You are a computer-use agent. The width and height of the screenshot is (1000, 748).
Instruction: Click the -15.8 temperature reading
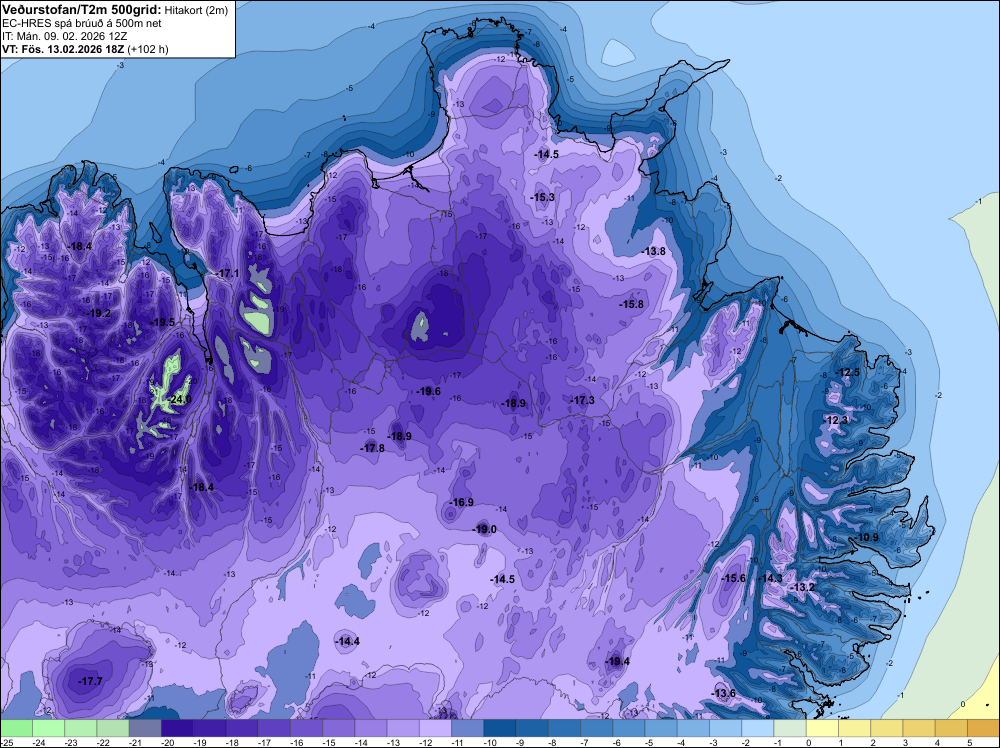631,305
